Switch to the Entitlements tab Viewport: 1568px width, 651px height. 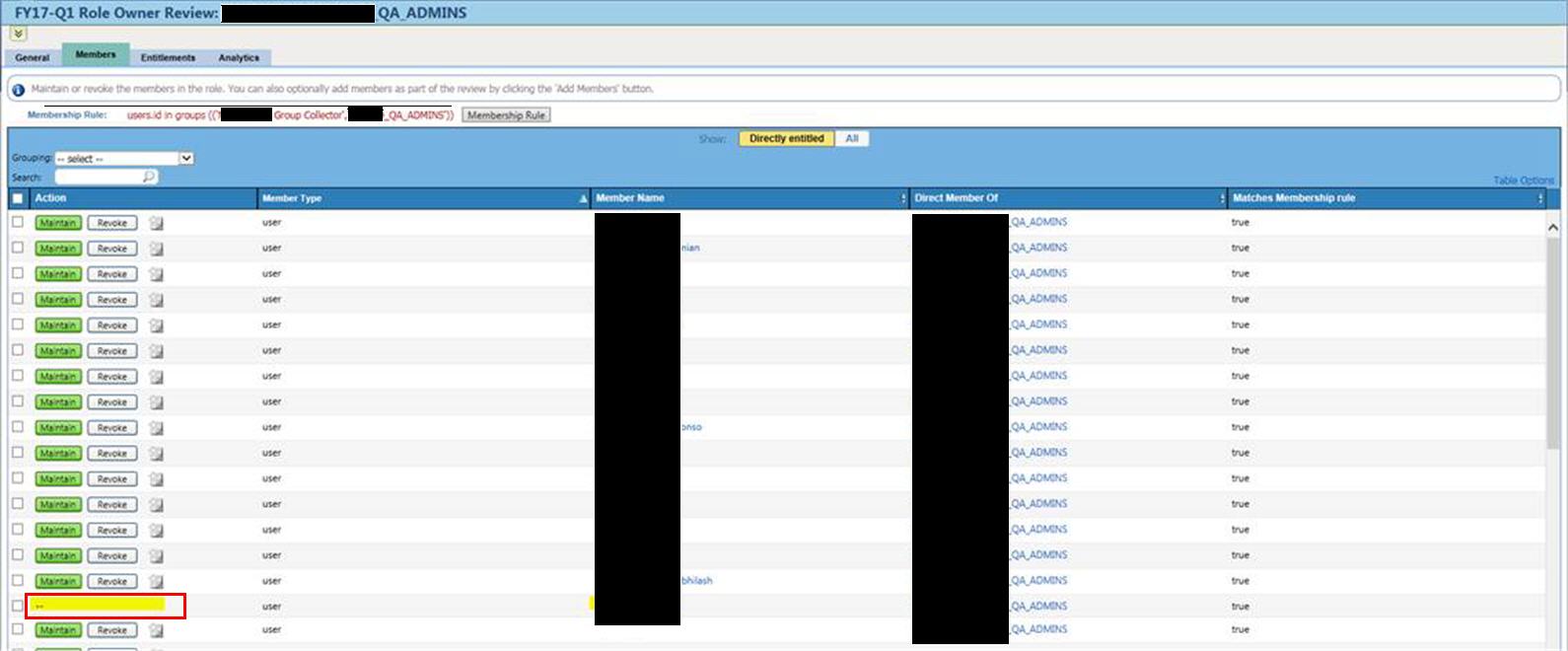point(168,58)
